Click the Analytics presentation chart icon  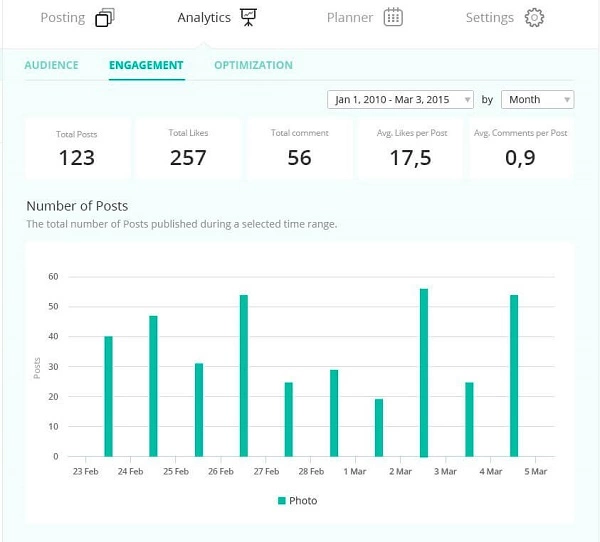[x=246, y=18]
